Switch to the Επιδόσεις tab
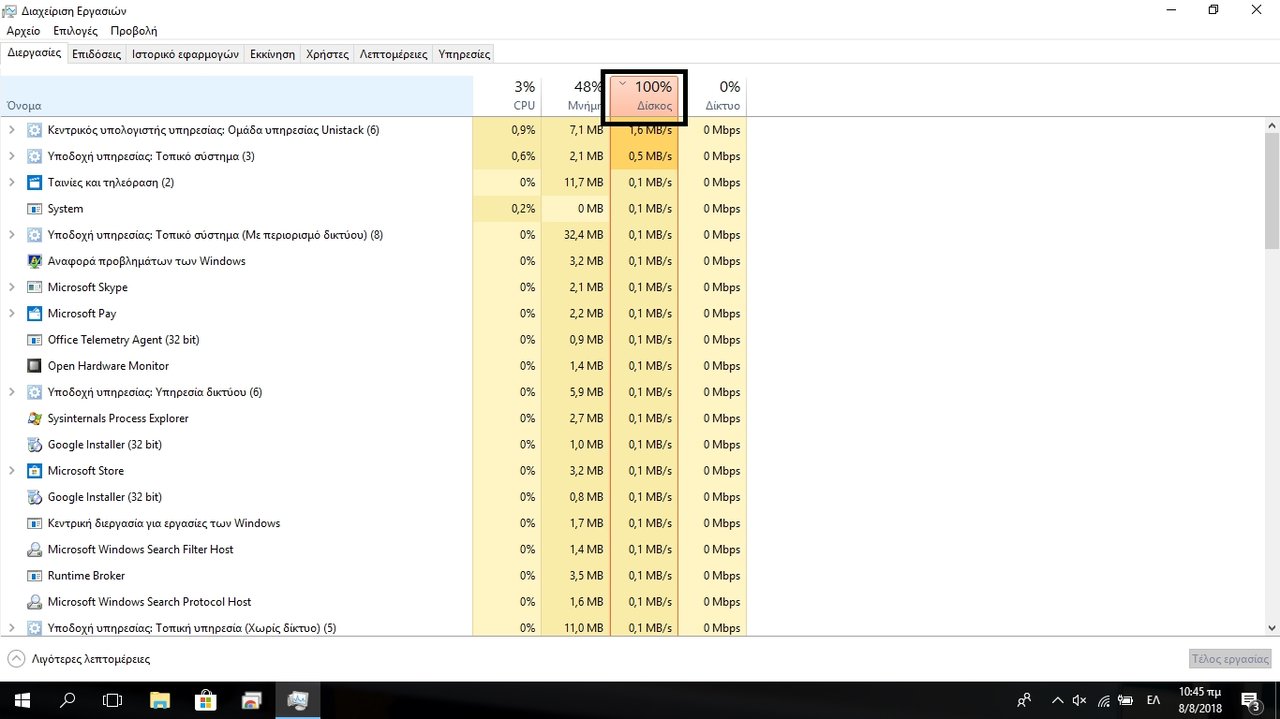Screen dimensions: 1280x719 tap(96, 54)
